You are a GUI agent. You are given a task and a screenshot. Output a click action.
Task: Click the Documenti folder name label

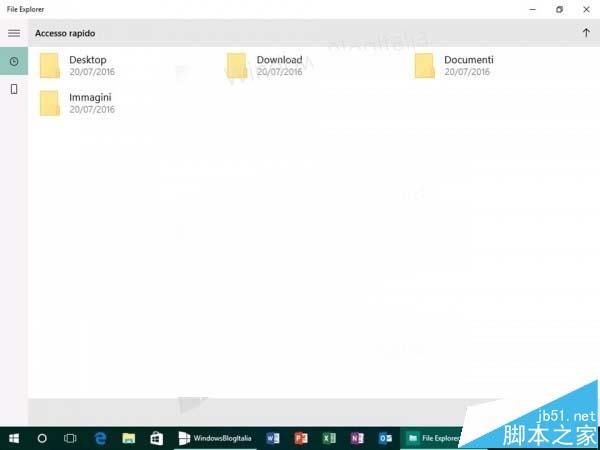469,60
